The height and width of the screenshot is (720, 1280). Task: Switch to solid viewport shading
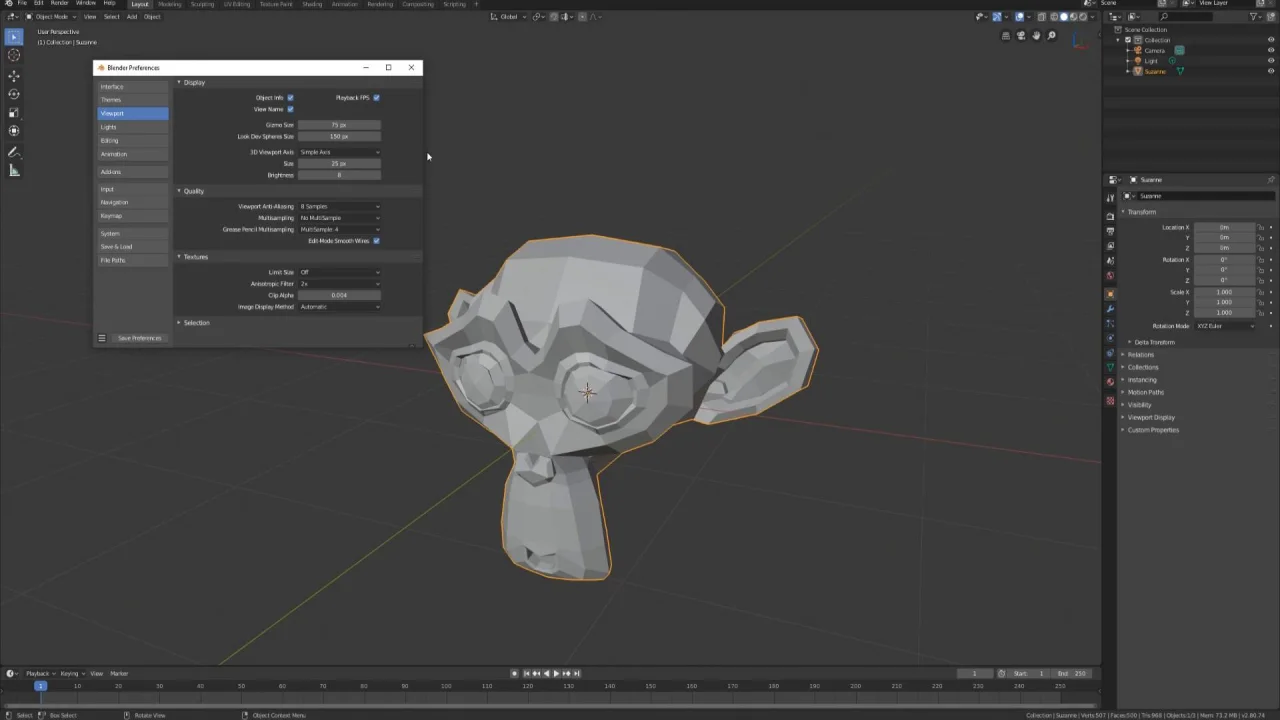click(1064, 17)
